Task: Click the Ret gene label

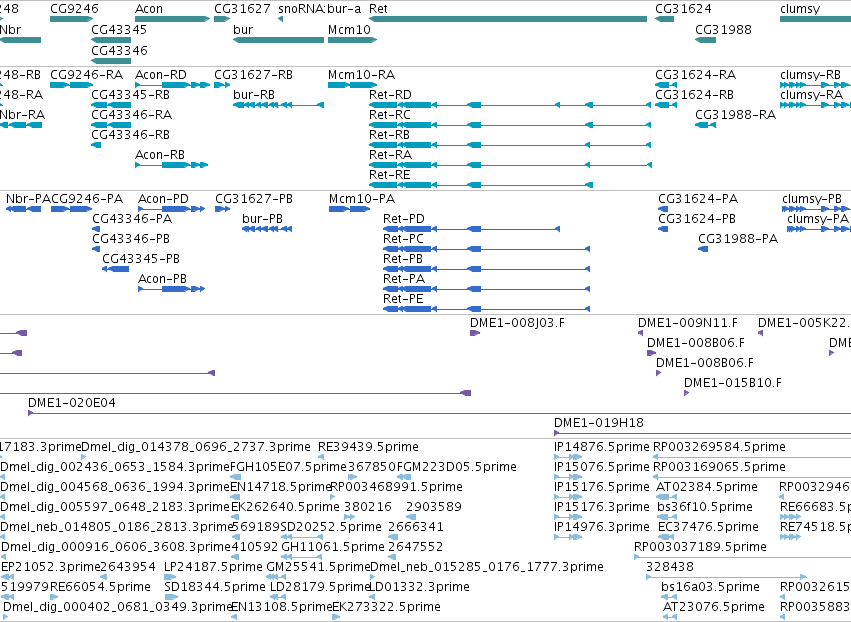Action: click(x=378, y=9)
